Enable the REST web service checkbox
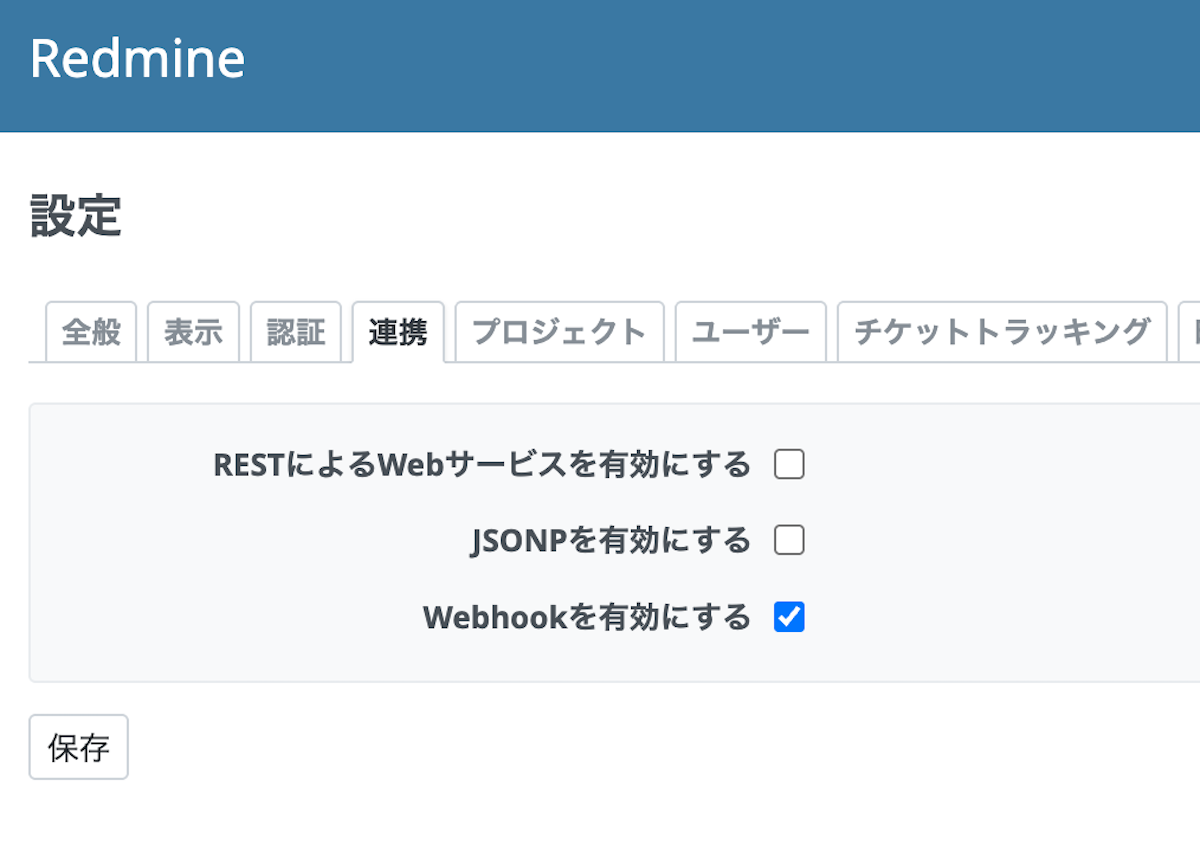 (789, 465)
